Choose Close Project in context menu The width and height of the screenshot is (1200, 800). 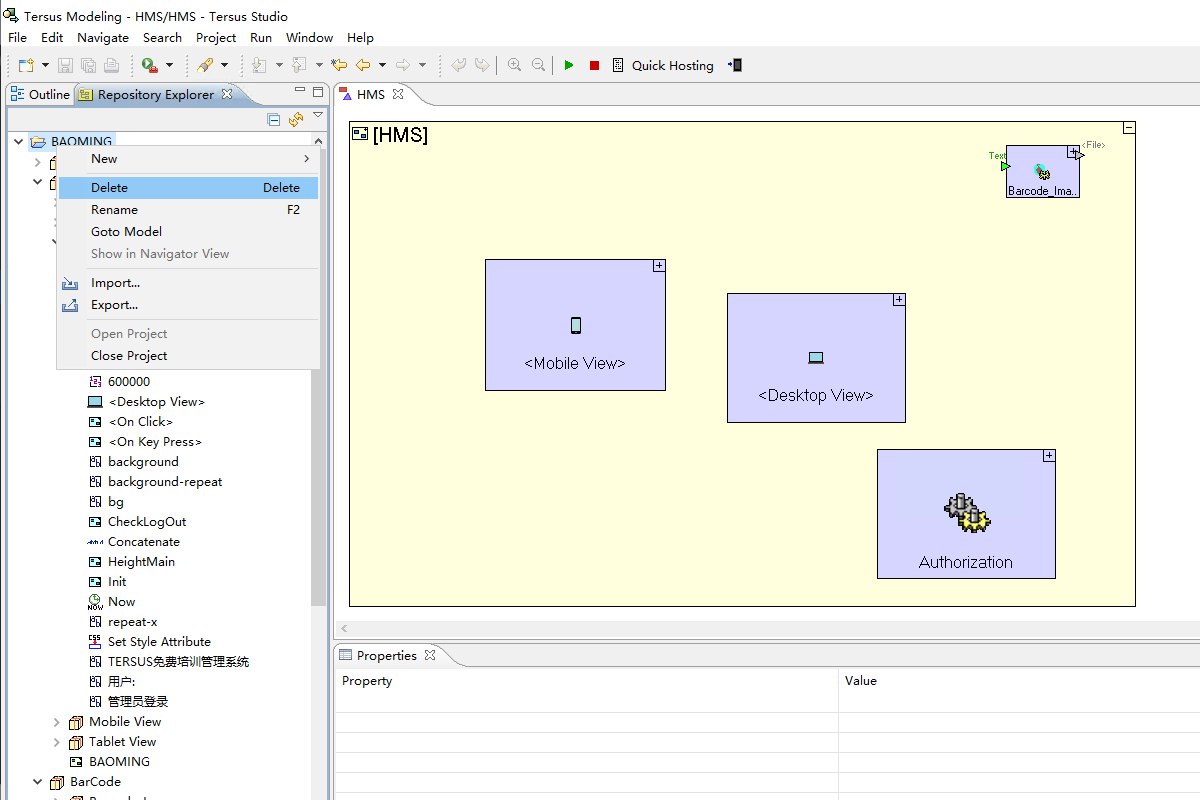point(188,356)
